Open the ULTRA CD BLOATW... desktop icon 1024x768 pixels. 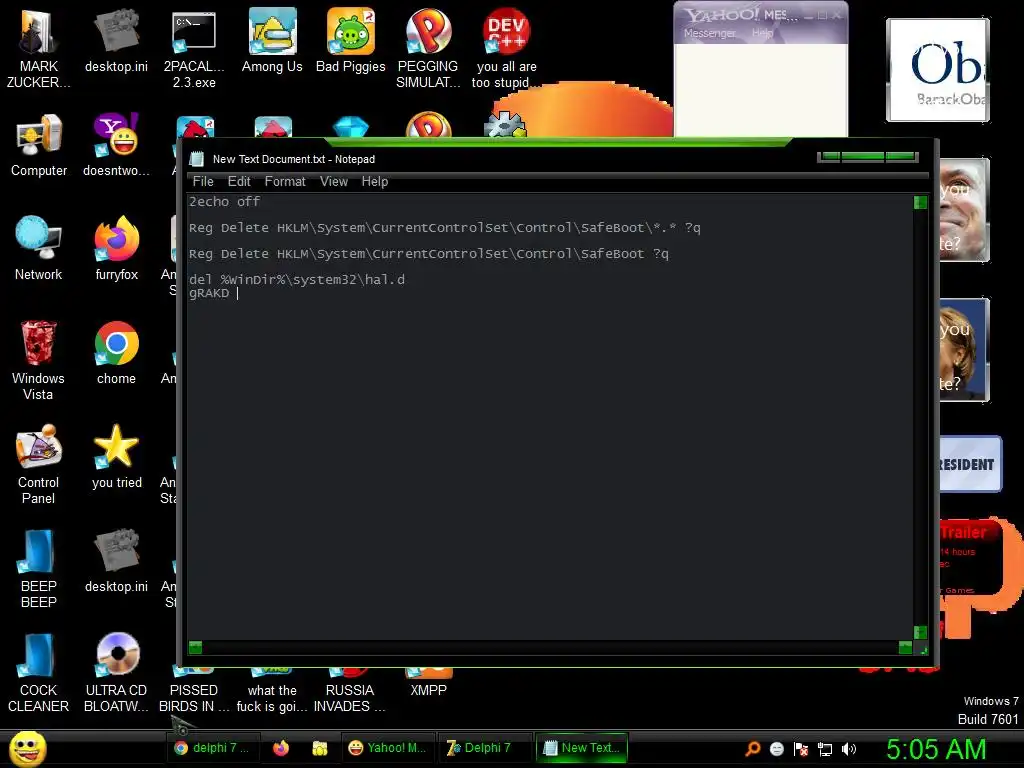(116, 673)
